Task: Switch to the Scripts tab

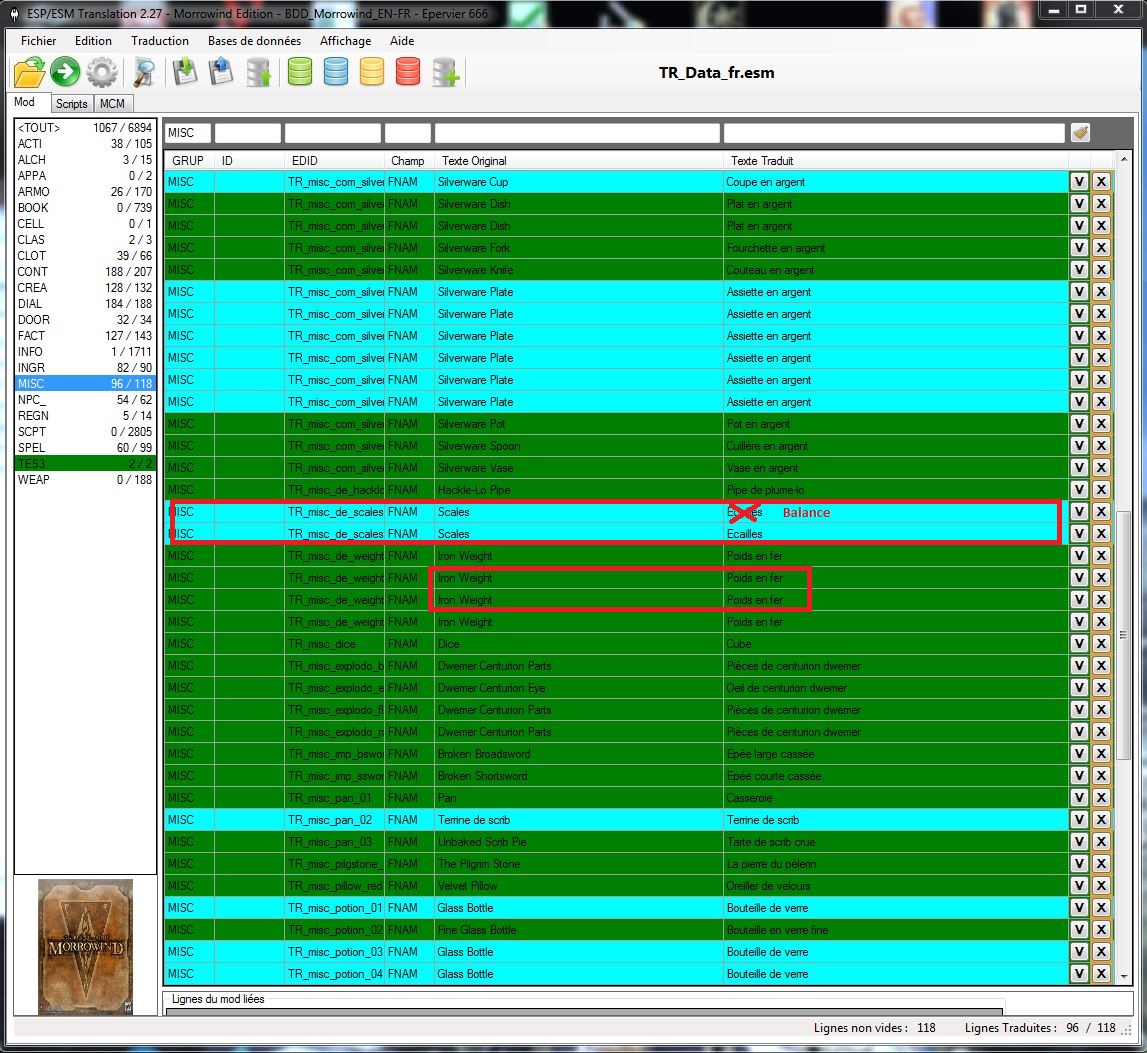Action: [71, 104]
